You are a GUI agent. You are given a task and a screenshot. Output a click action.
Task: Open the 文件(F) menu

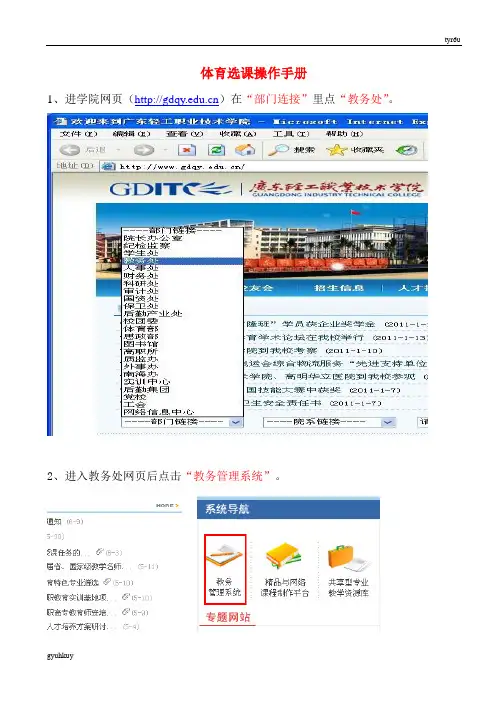79,134
